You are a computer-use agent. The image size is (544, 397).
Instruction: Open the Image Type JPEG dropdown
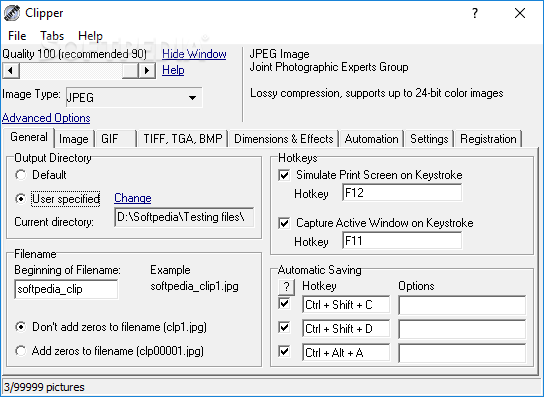pyautogui.click(x=134, y=98)
